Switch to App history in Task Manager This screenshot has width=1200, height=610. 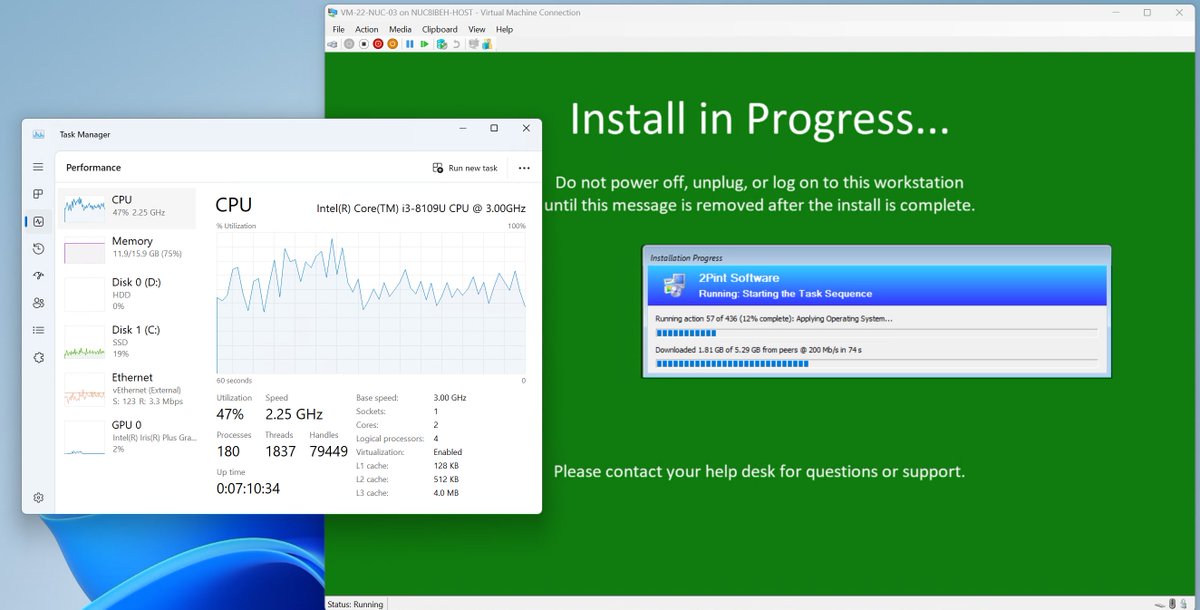[38, 248]
